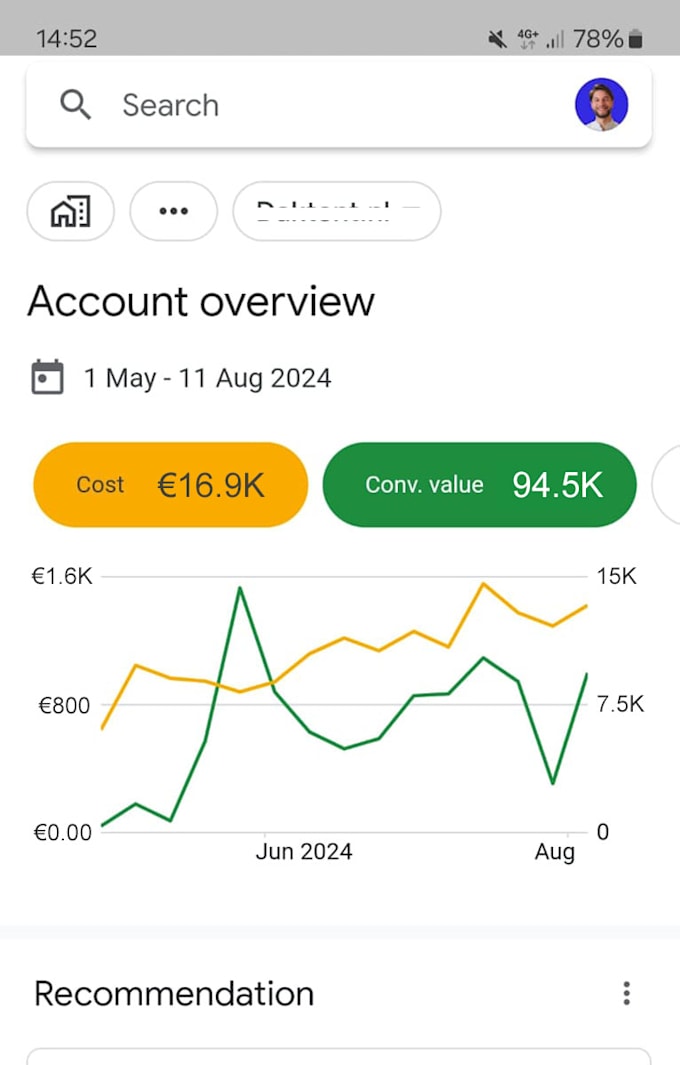
Task: Tap the Account overview heading
Action: coord(201,301)
